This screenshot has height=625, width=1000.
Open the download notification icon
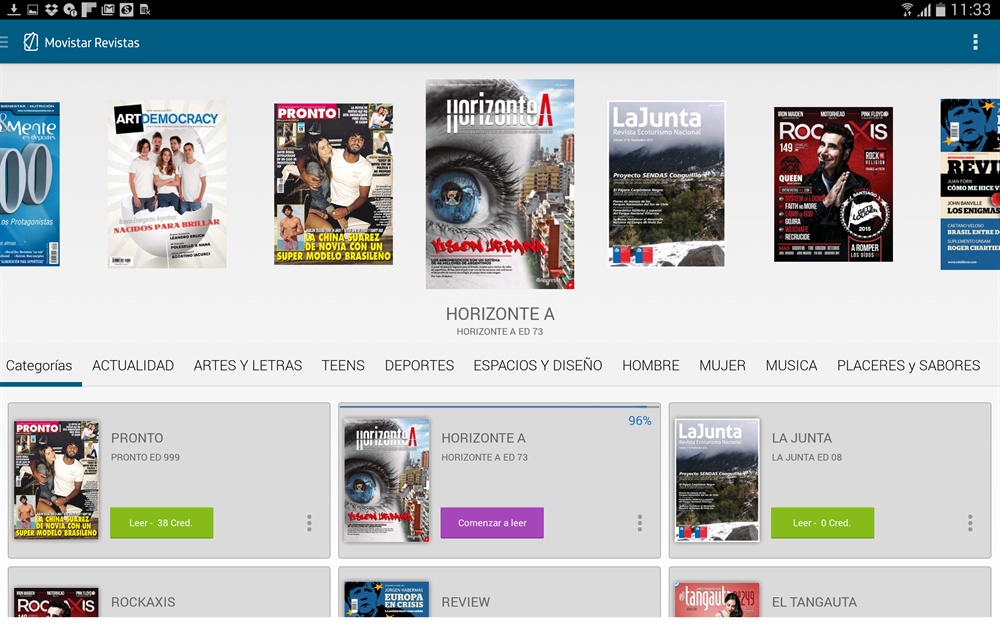pos(13,9)
